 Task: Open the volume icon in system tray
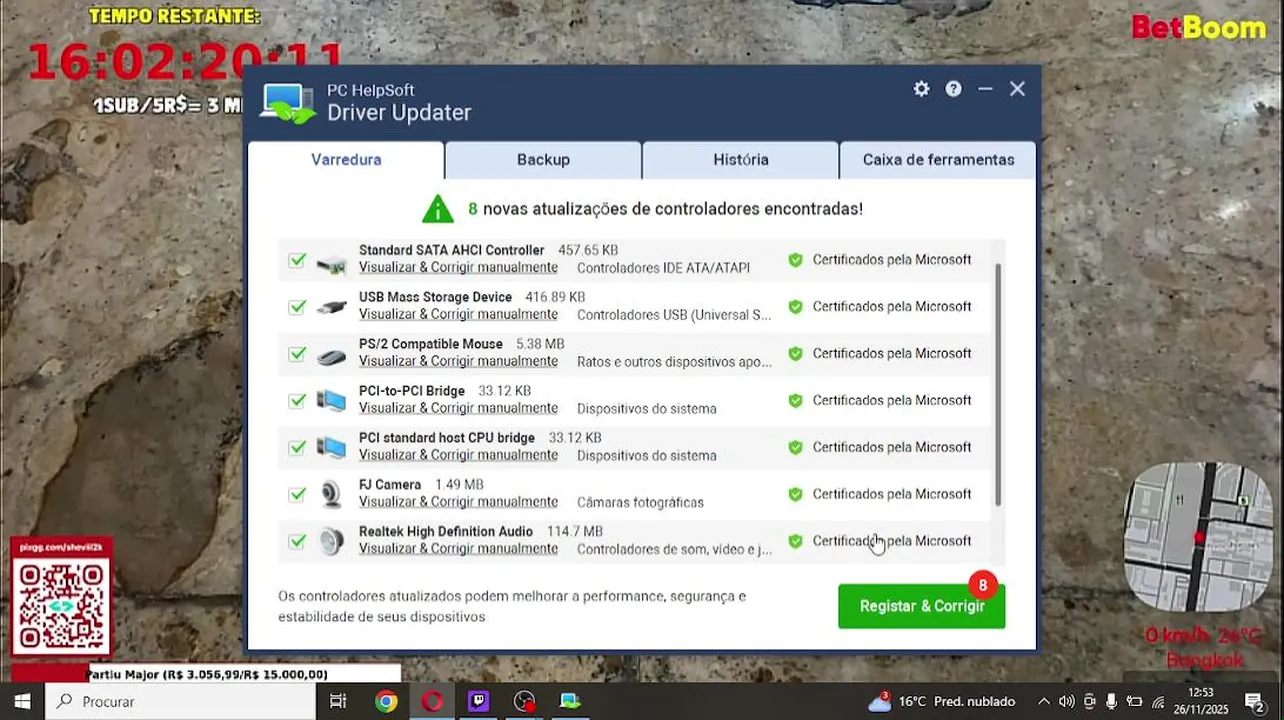1066,702
